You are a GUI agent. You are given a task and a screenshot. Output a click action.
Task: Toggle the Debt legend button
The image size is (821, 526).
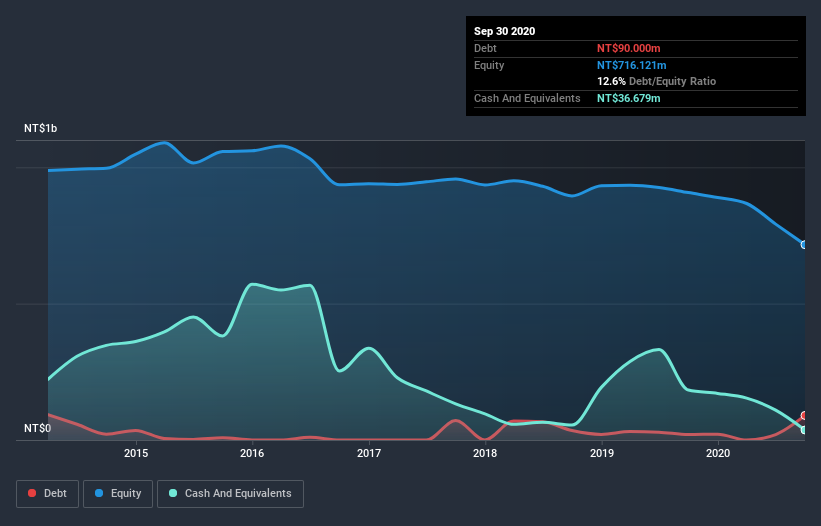47,494
